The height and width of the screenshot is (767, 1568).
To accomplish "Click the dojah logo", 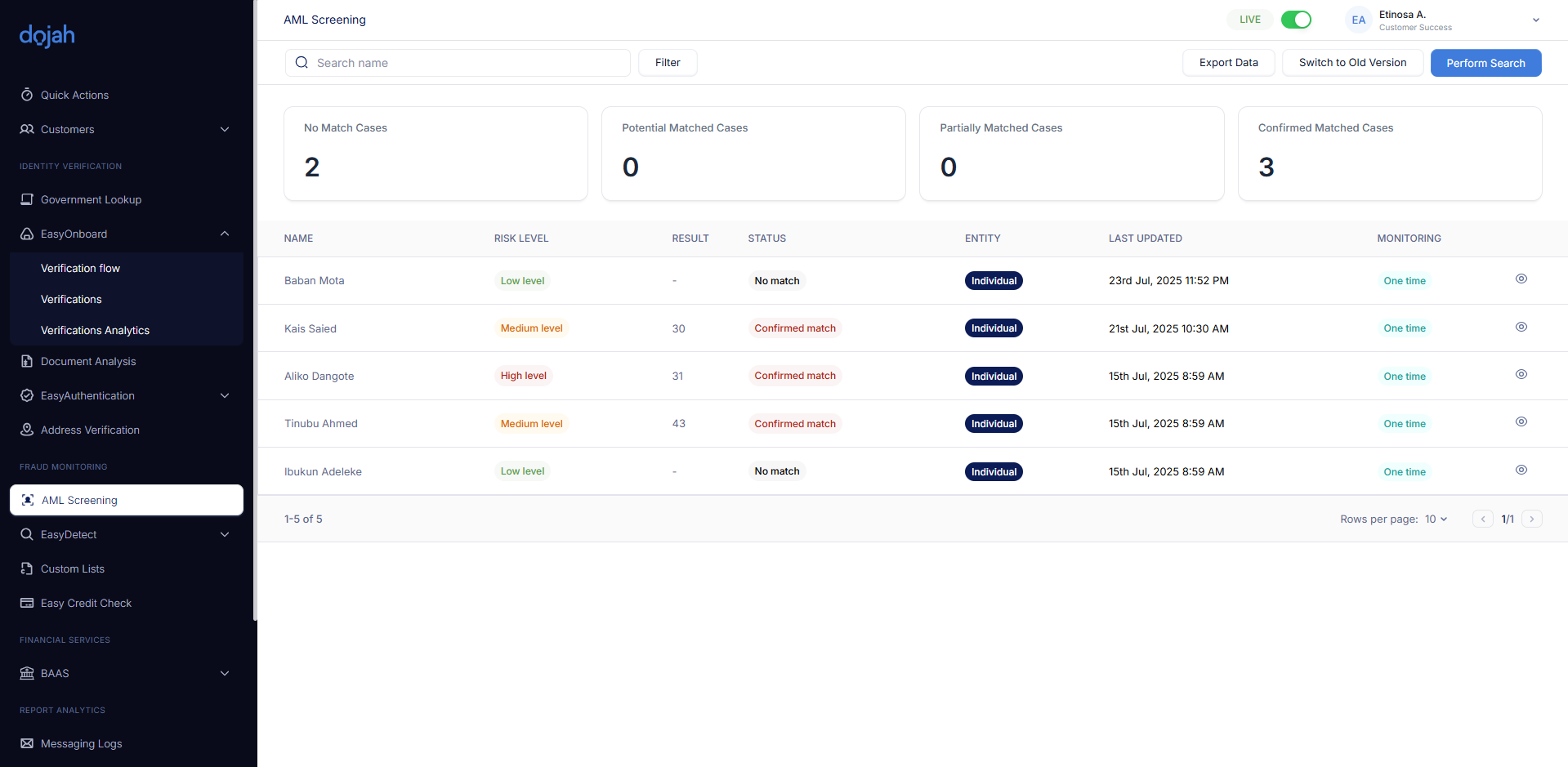I will pos(47,35).
